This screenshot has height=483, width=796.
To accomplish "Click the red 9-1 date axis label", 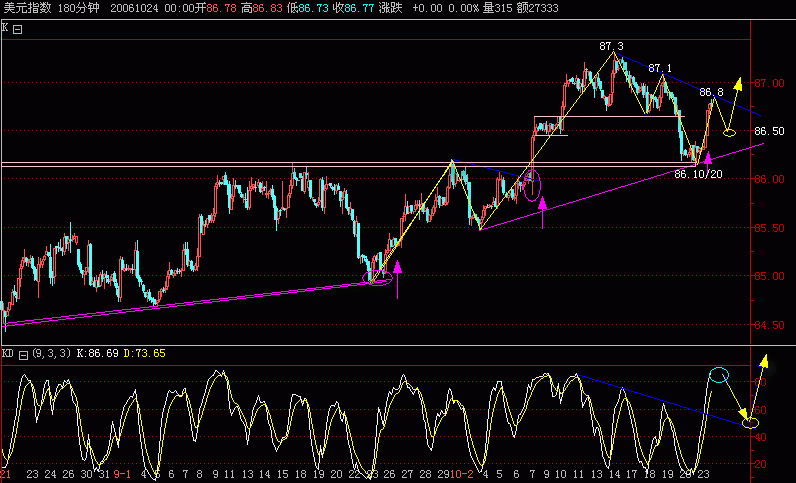I will [x=122, y=474].
